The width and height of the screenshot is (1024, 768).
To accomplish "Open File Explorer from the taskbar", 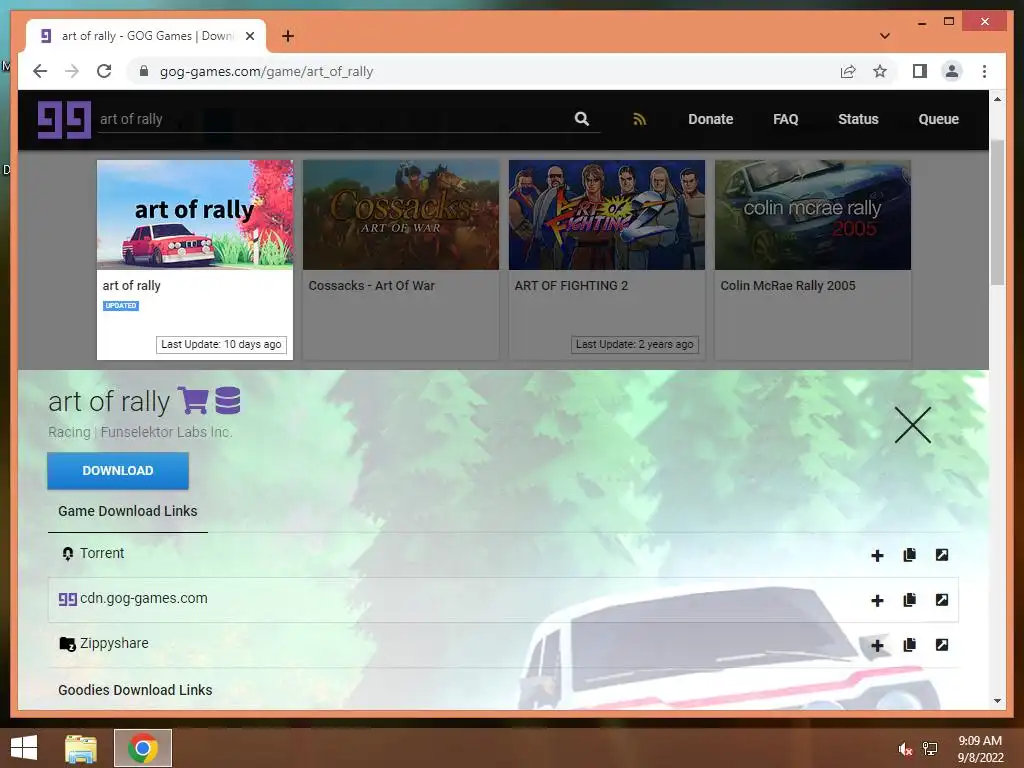I will click(81, 748).
